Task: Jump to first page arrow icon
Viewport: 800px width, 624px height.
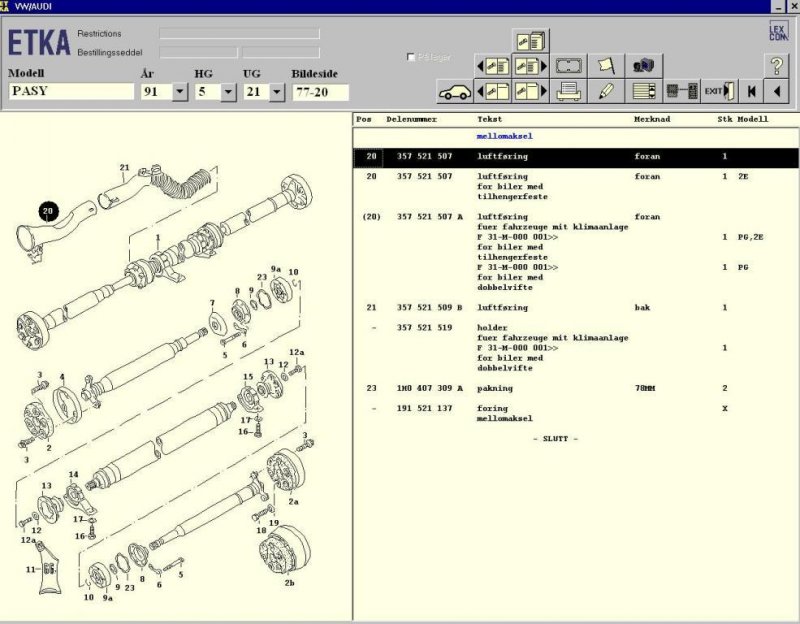Action: 751,92
